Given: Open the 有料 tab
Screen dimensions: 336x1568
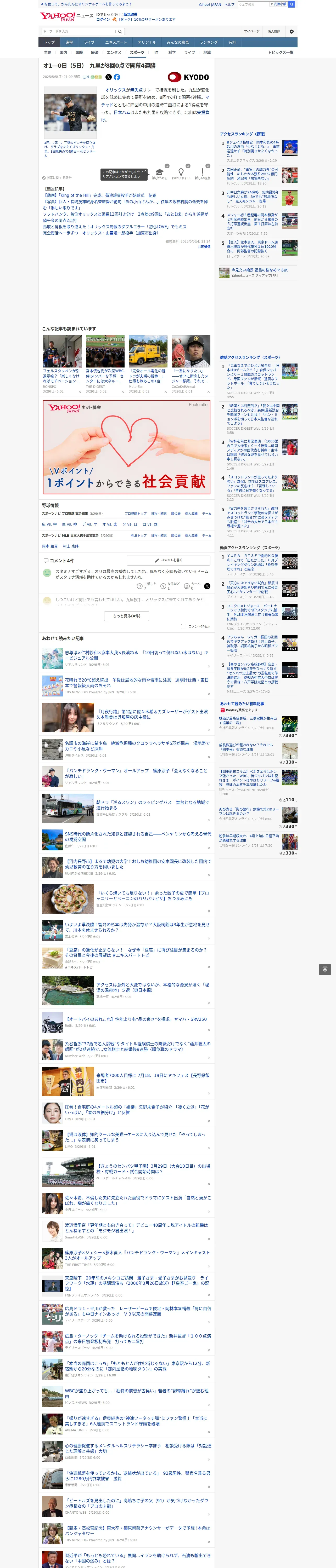Looking at the screenshot, I should point(232,43).
